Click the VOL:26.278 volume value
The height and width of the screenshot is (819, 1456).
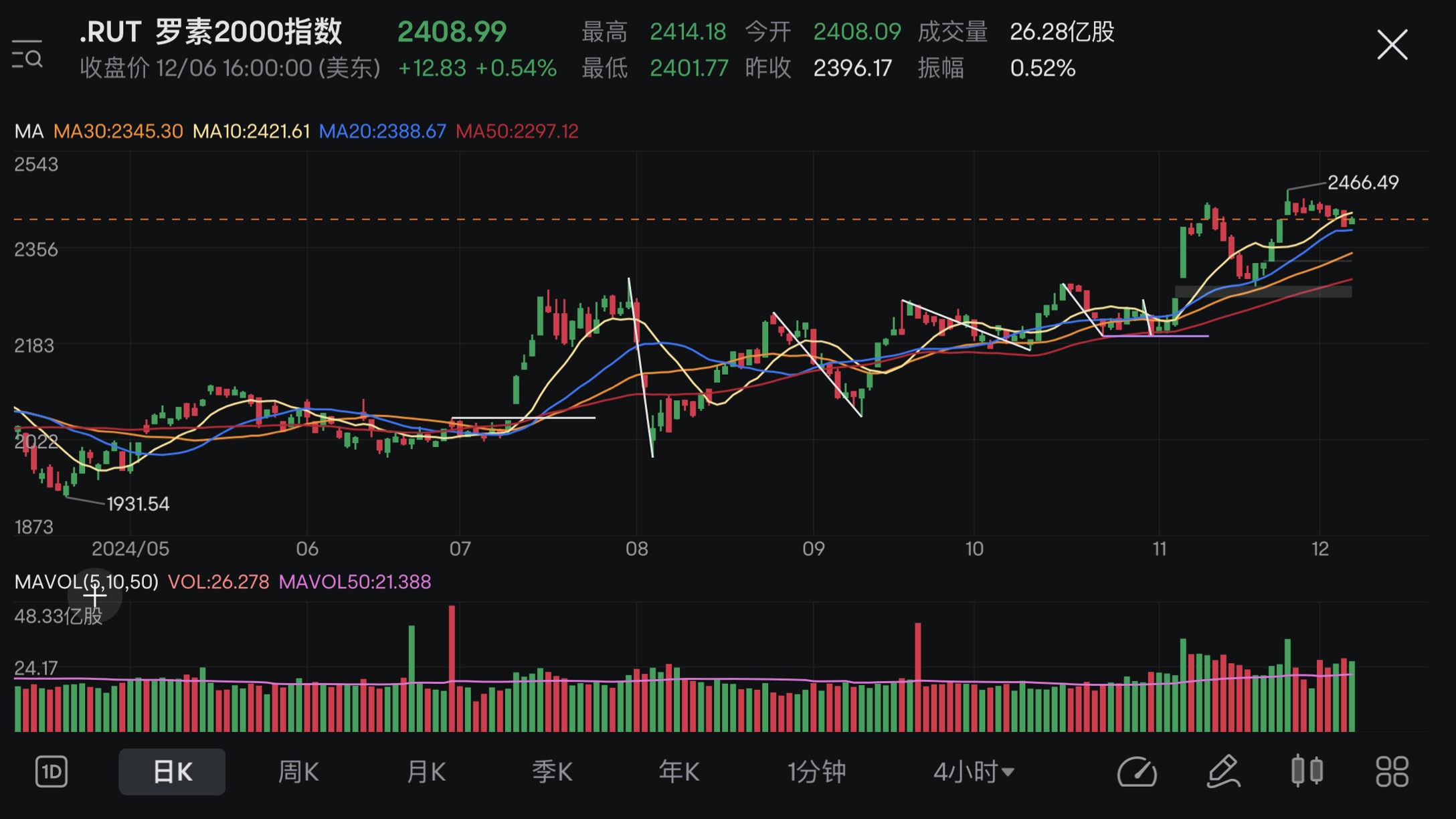[218, 581]
